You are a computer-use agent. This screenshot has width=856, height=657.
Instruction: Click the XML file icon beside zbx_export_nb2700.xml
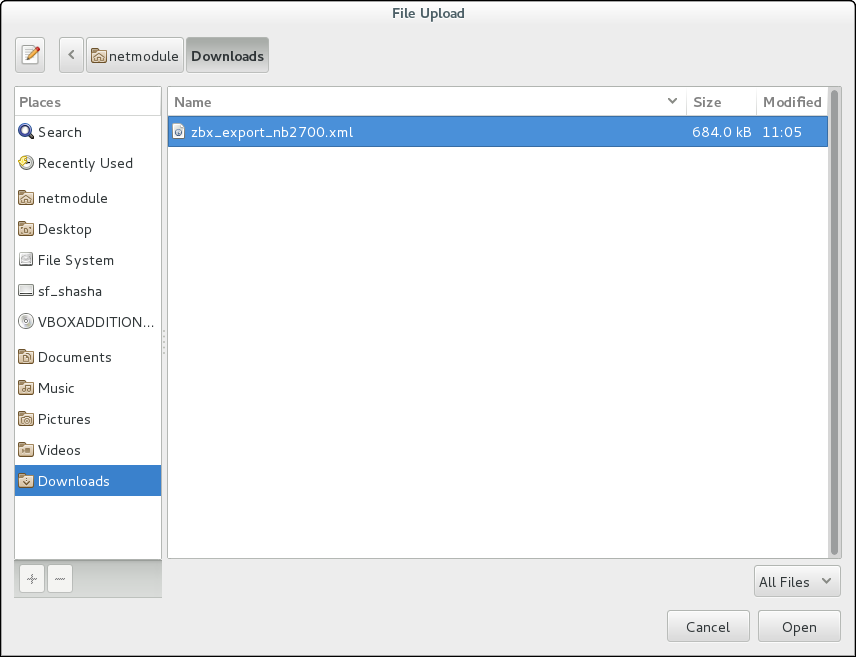pos(179,132)
